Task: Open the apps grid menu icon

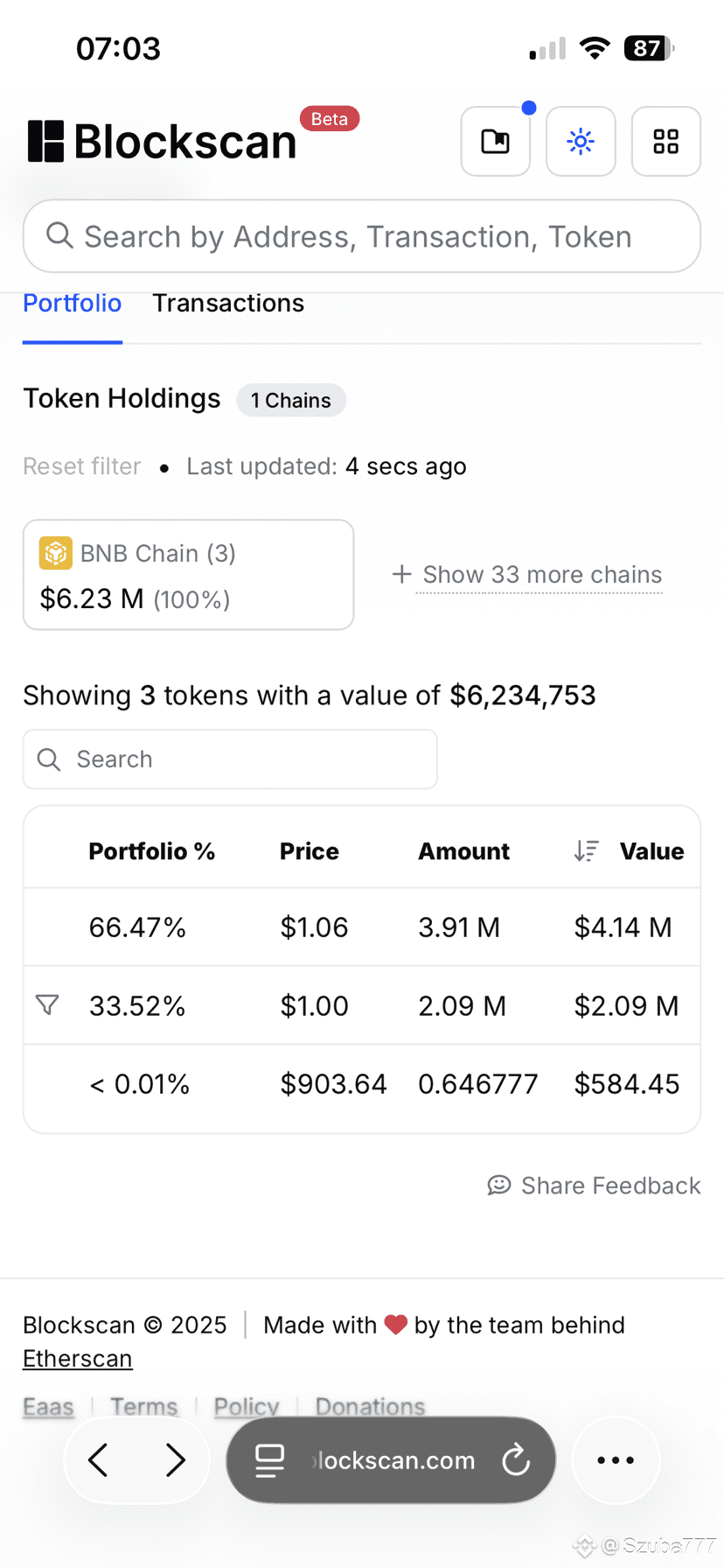Action: [x=665, y=141]
